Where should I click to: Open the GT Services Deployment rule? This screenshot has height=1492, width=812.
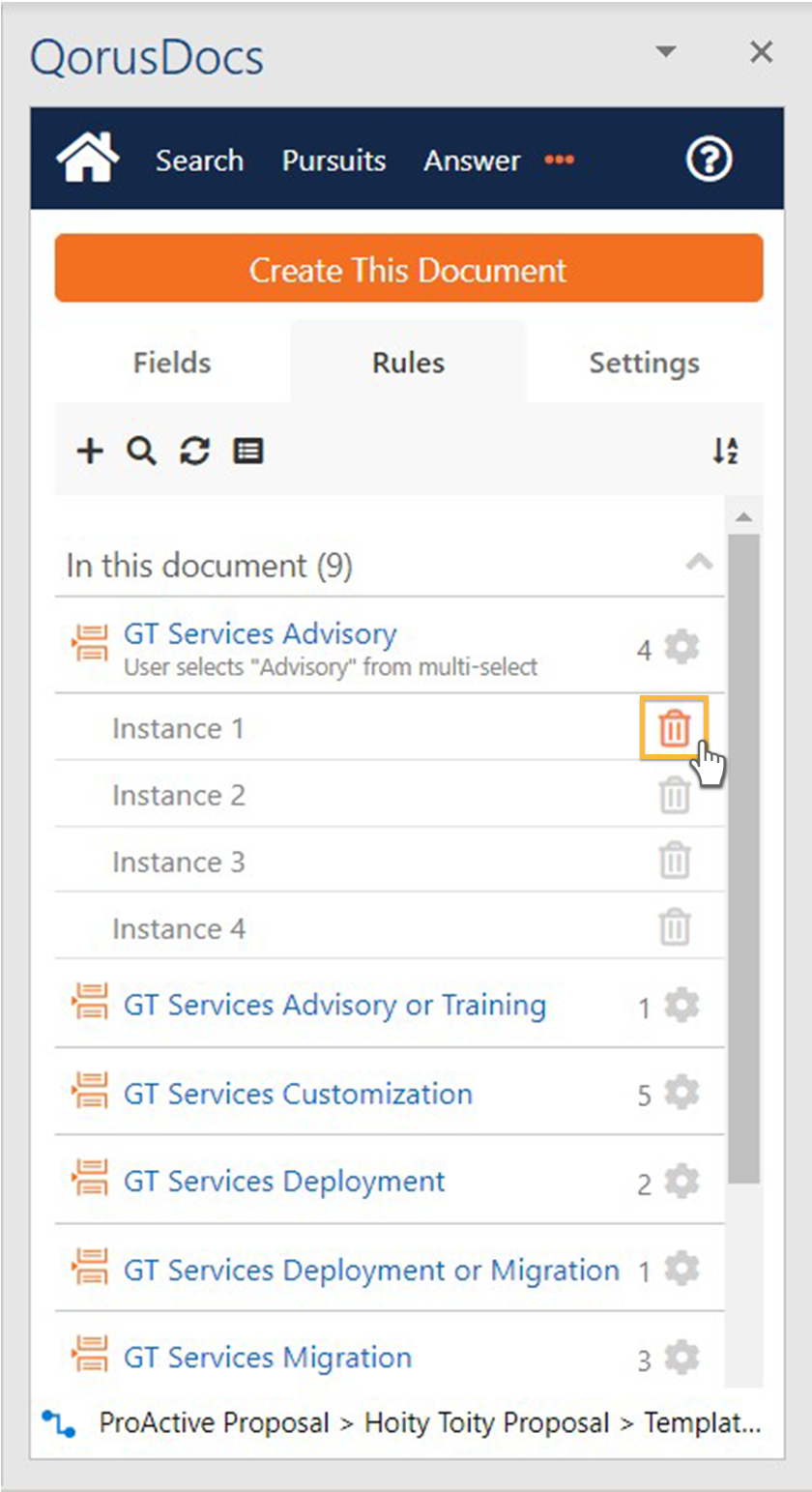click(x=284, y=1182)
